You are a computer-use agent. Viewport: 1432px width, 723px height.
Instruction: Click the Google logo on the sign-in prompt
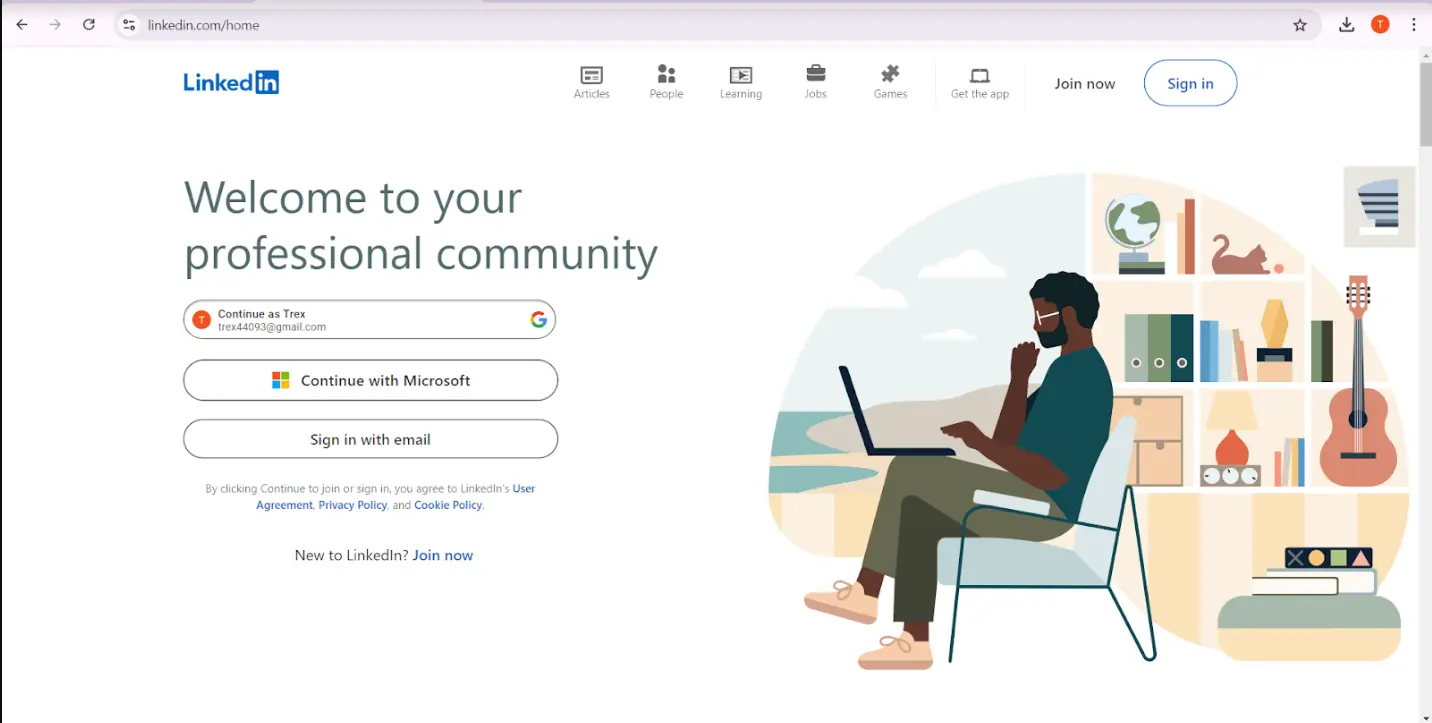538,318
